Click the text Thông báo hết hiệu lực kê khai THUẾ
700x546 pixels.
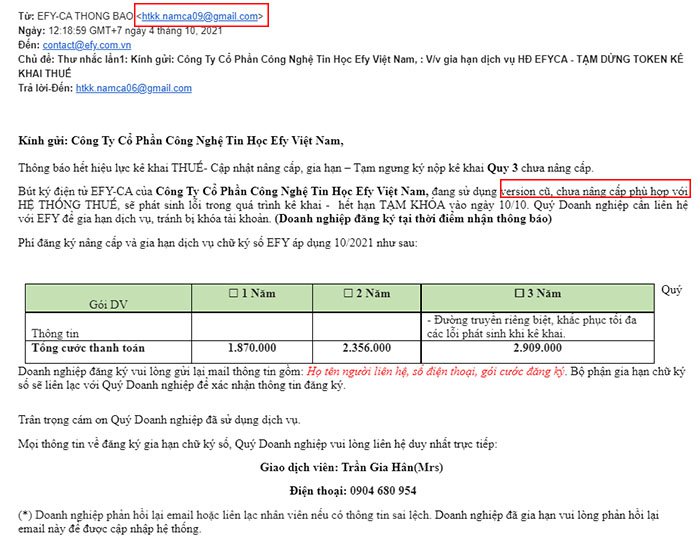tap(110, 168)
